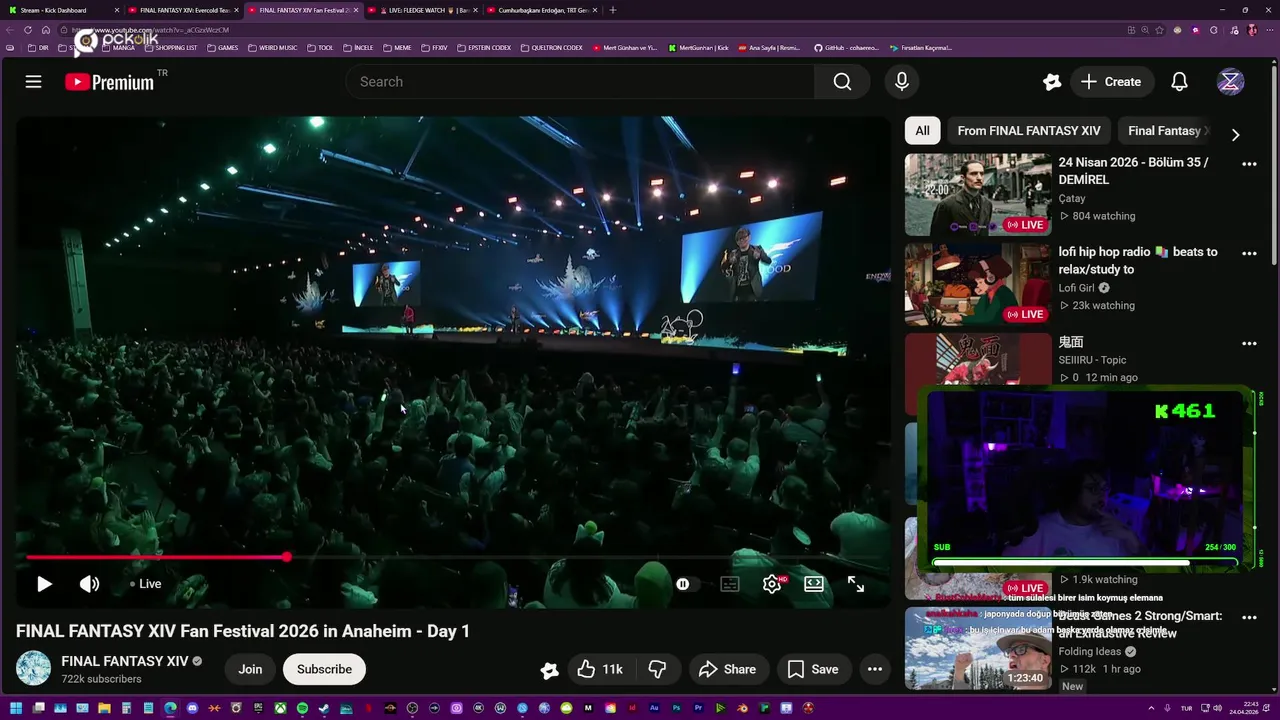Open the MANGA bookmarks folder
This screenshot has height=720, width=1280.
[x=118, y=48]
